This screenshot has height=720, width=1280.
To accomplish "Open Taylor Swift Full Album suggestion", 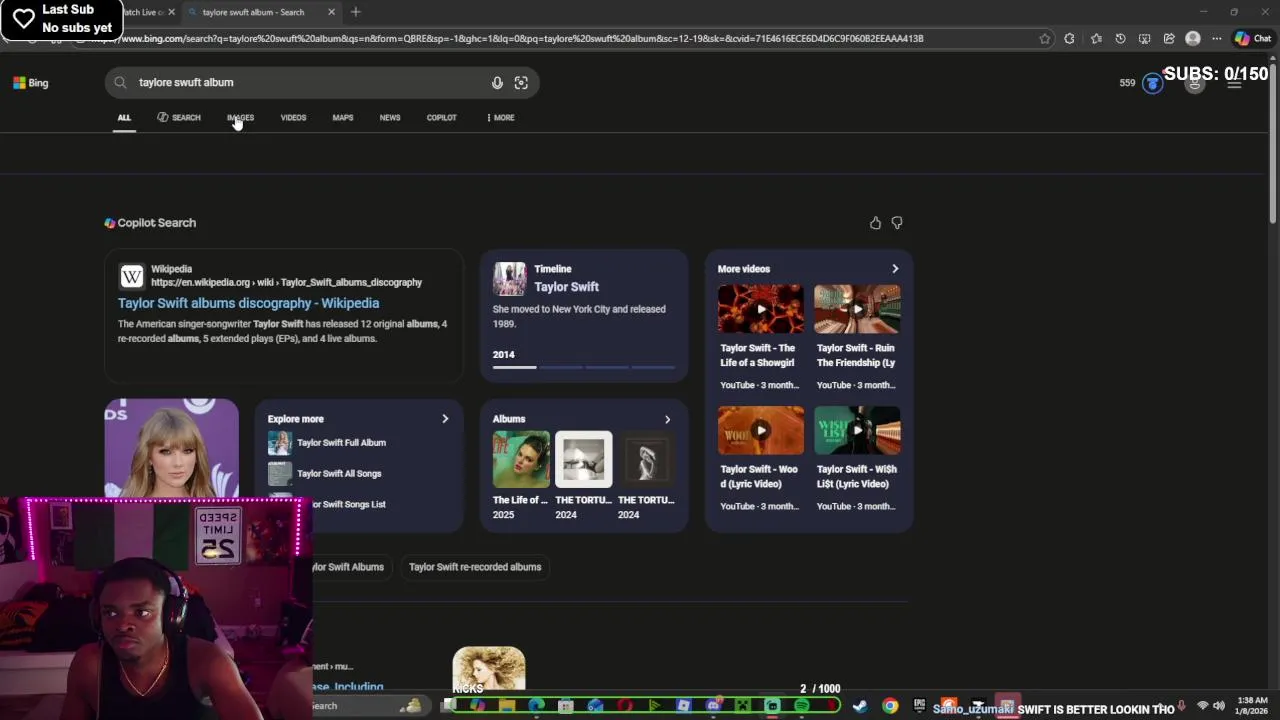I will (x=341, y=443).
